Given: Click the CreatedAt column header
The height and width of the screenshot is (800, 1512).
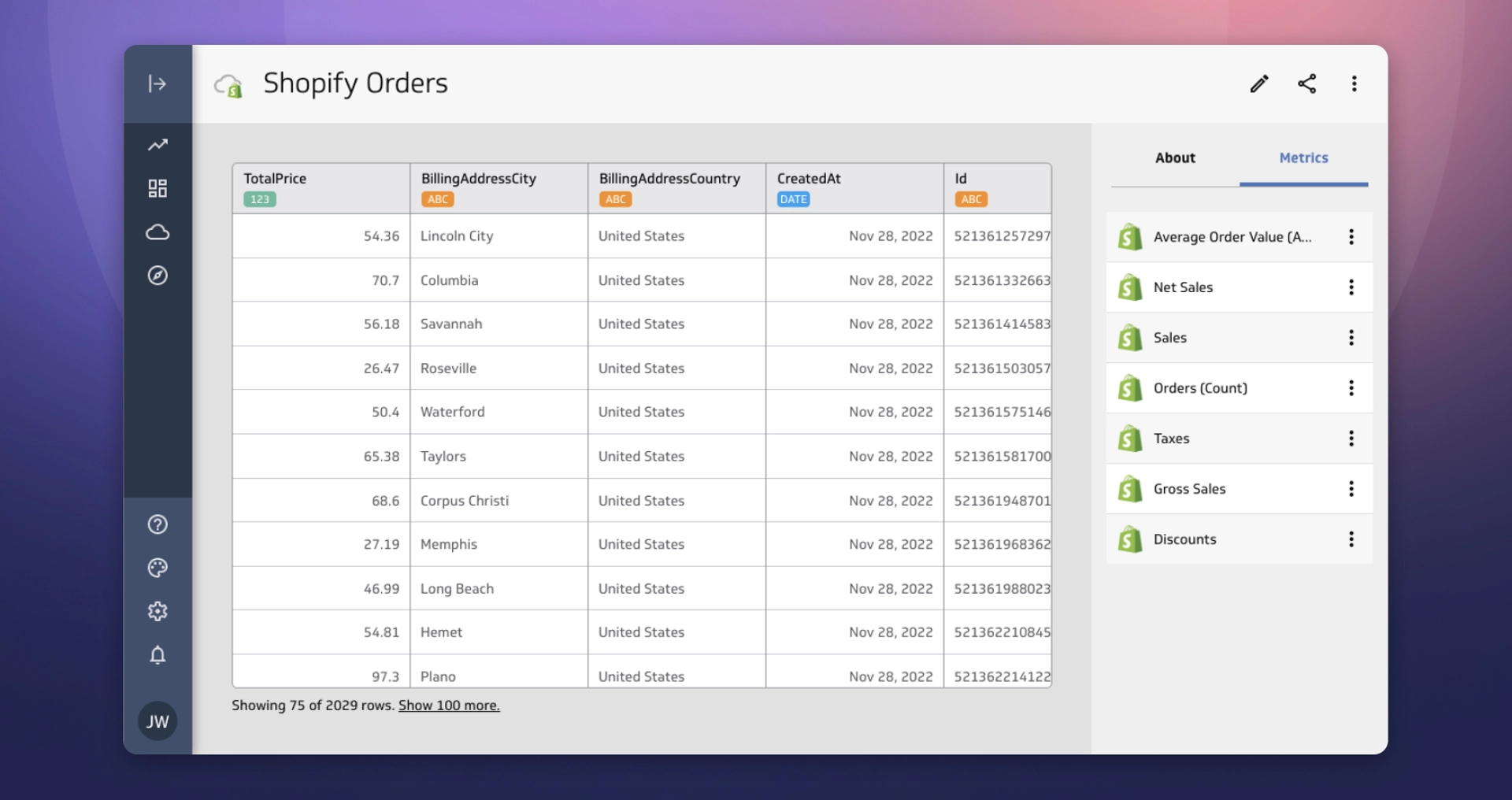Looking at the screenshot, I should click(855, 188).
